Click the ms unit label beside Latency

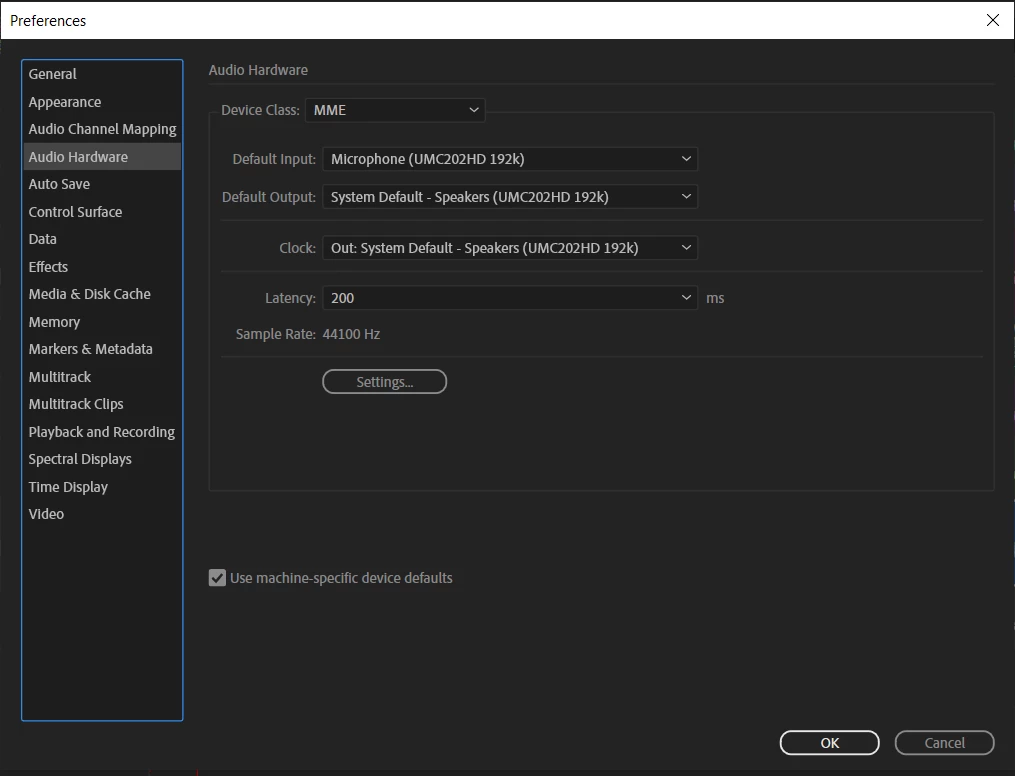click(x=715, y=298)
